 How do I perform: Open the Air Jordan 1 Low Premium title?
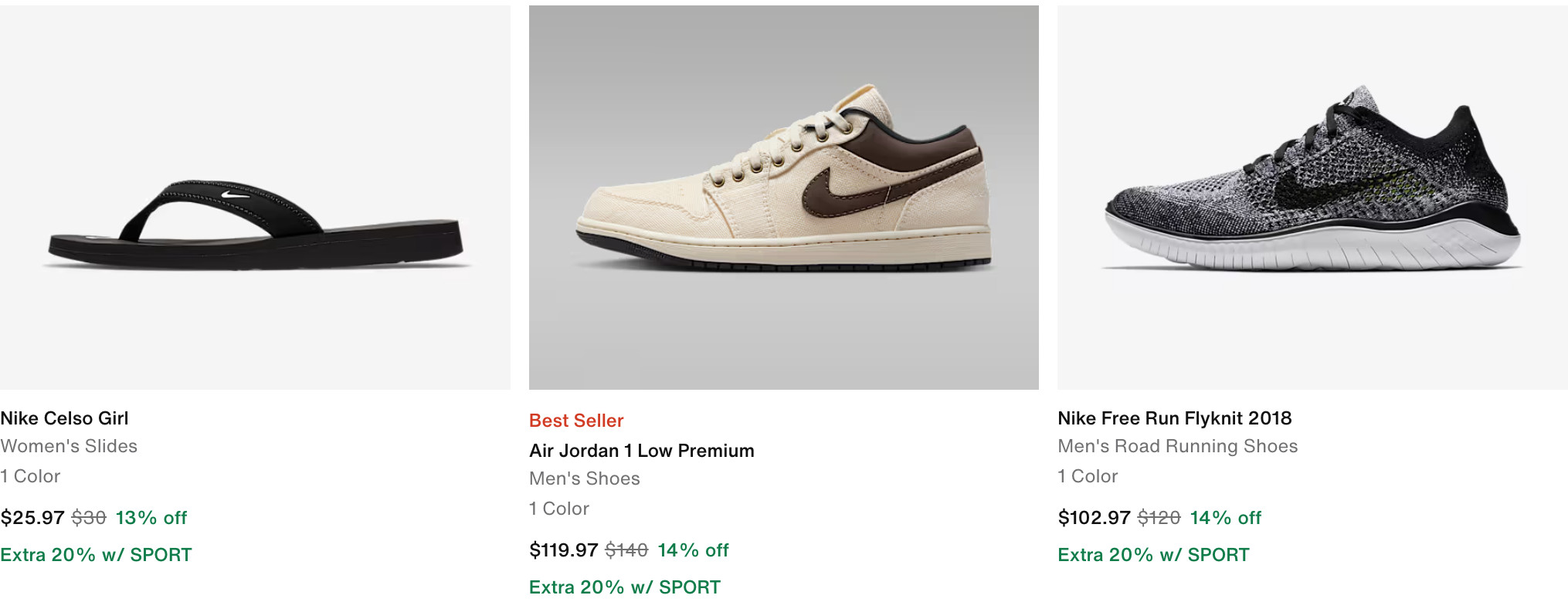pyautogui.click(x=641, y=451)
